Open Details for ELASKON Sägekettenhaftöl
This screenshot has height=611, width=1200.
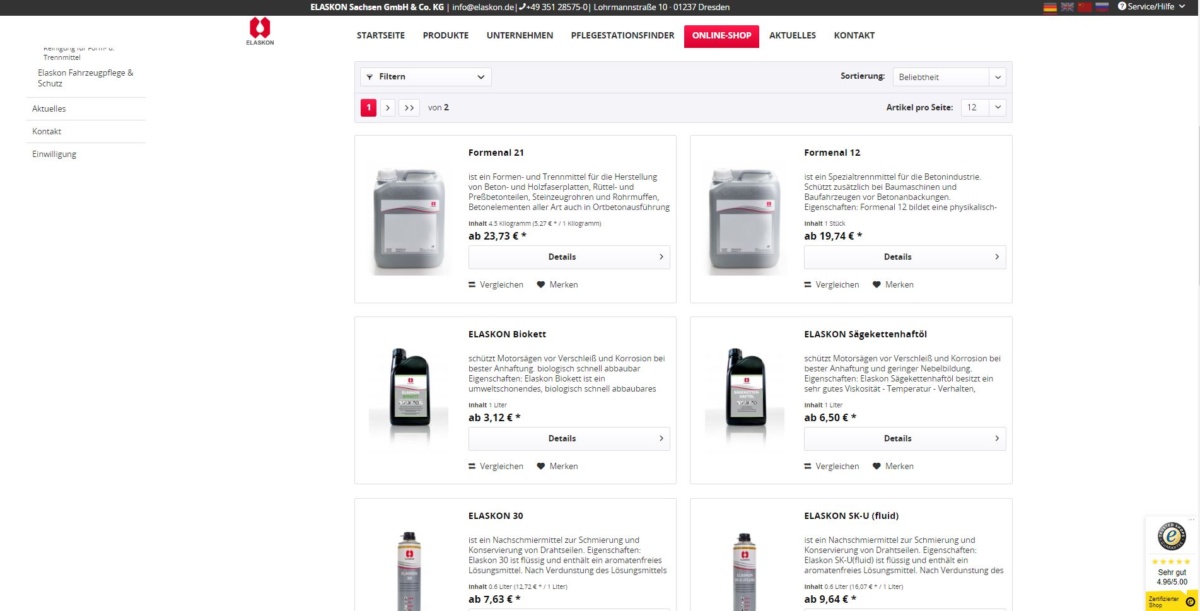[905, 438]
